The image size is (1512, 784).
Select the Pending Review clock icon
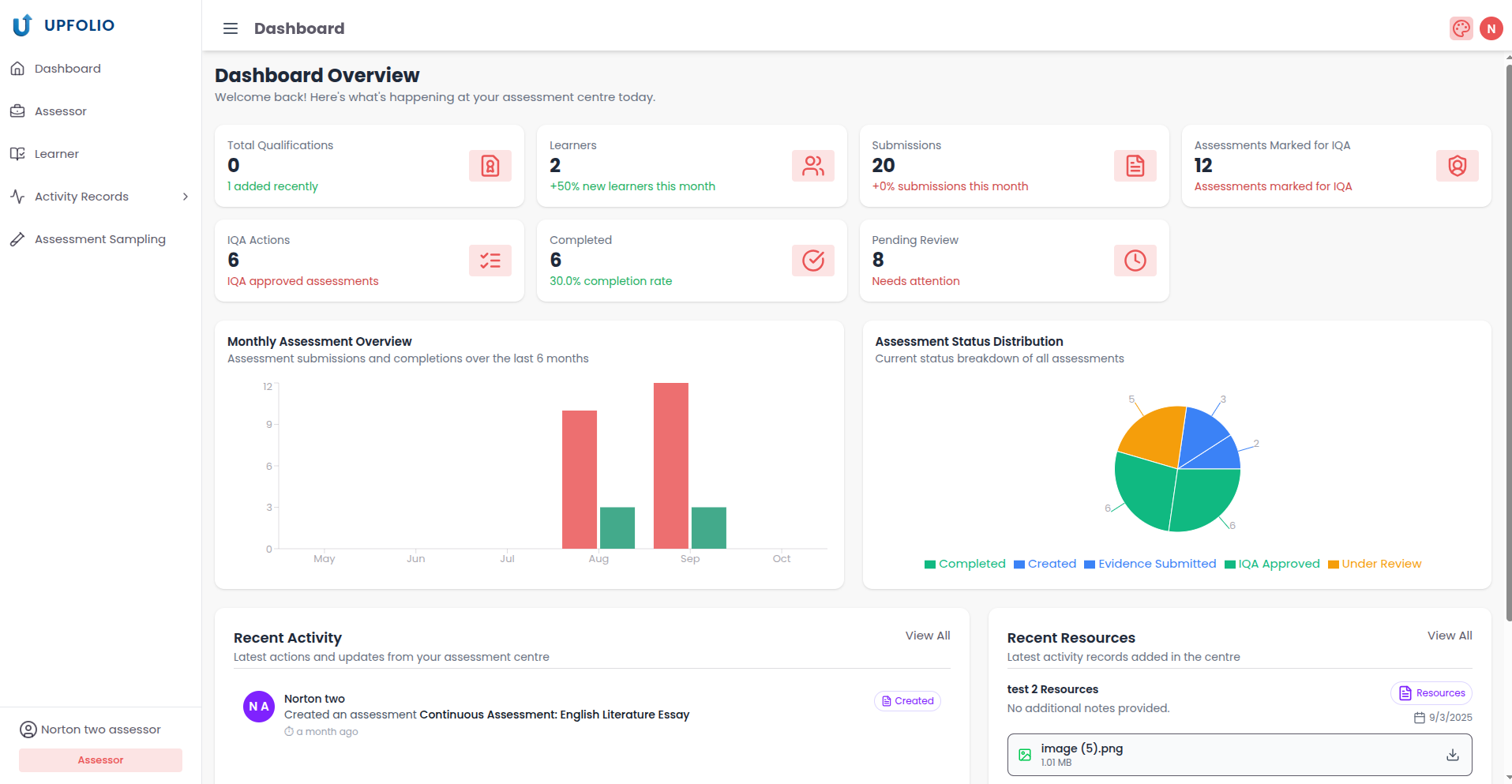1135,261
